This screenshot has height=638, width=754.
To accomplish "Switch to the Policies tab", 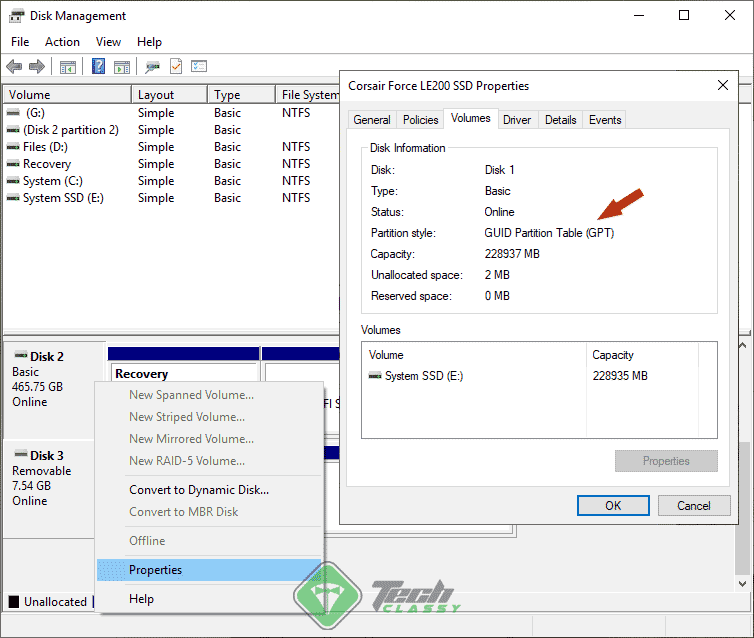I will (421, 120).
